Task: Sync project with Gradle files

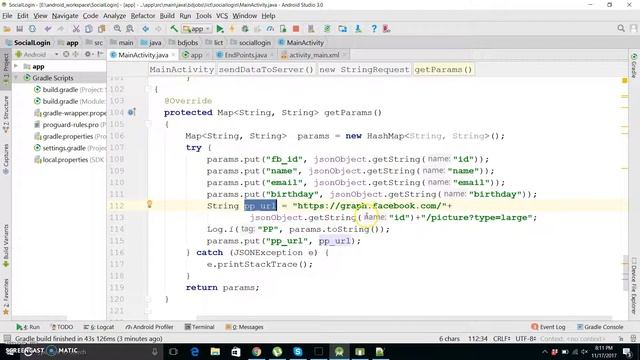Action: (x=327, y=29)
